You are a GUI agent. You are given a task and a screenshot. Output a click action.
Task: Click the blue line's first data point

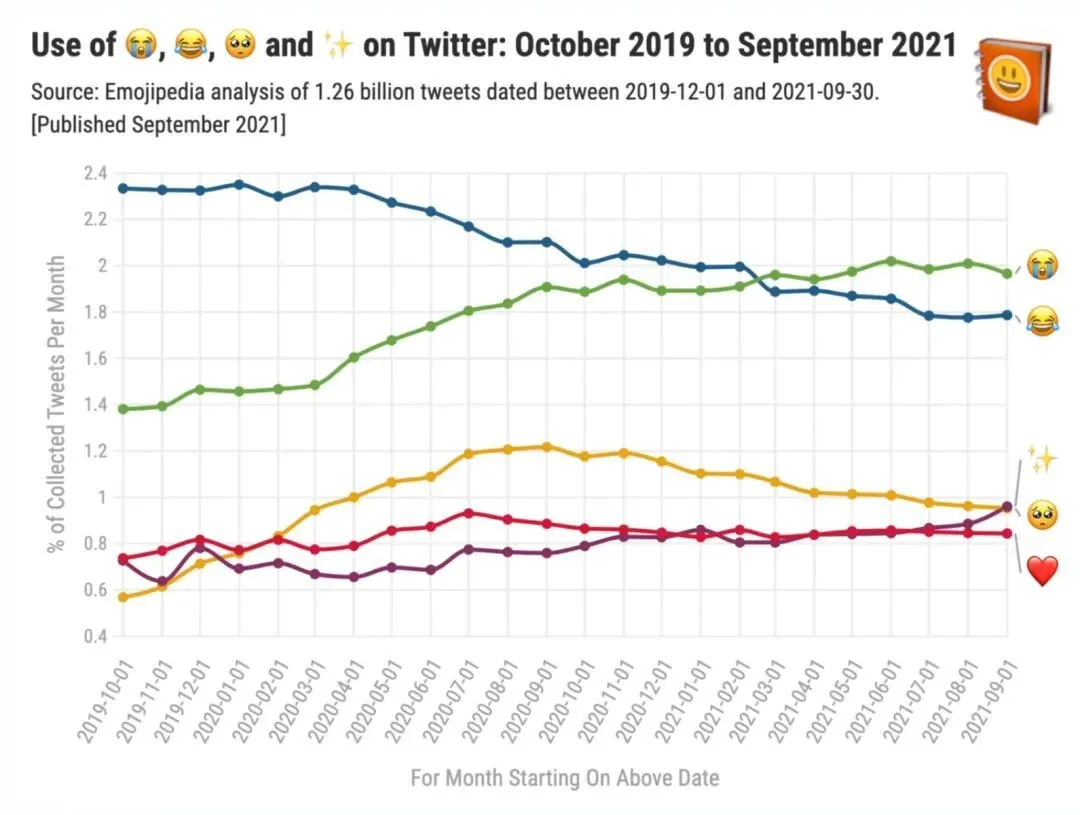[123, 188]
